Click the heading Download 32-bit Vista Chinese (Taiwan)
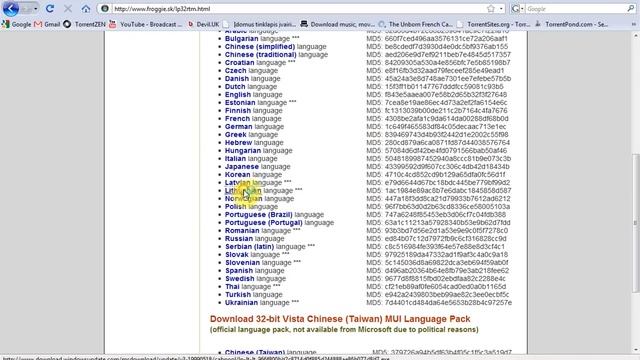640x360 pixels. click(340, 319)
